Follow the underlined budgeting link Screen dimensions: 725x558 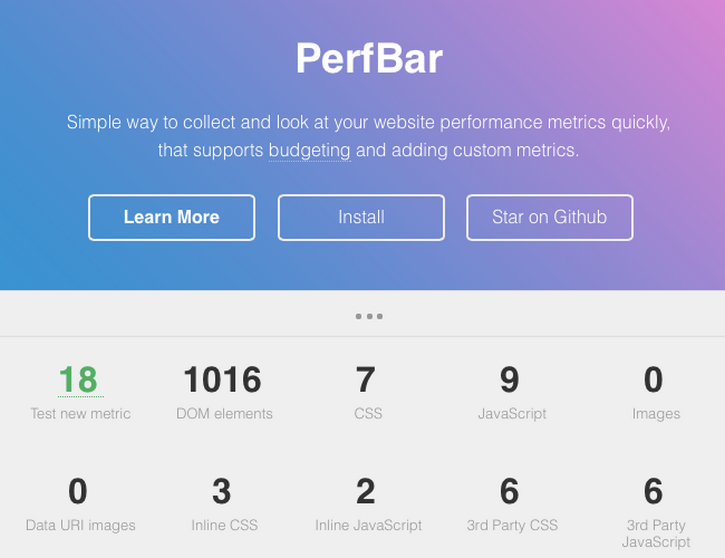click(x=309, y=151)
